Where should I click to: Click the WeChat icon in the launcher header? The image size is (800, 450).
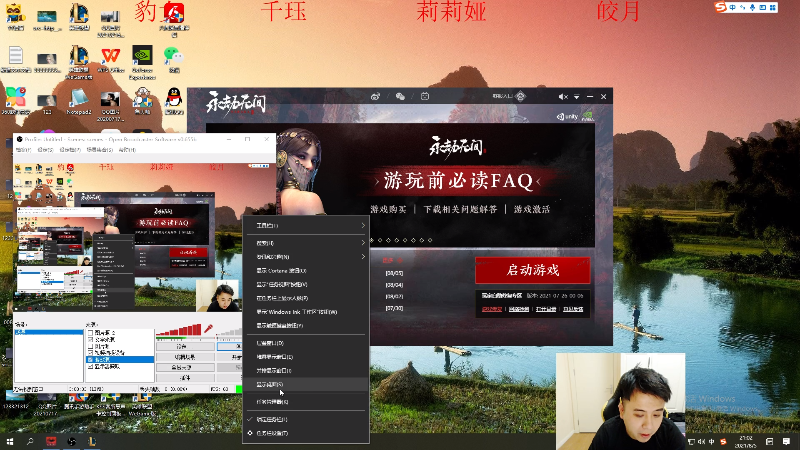point(400,96)
